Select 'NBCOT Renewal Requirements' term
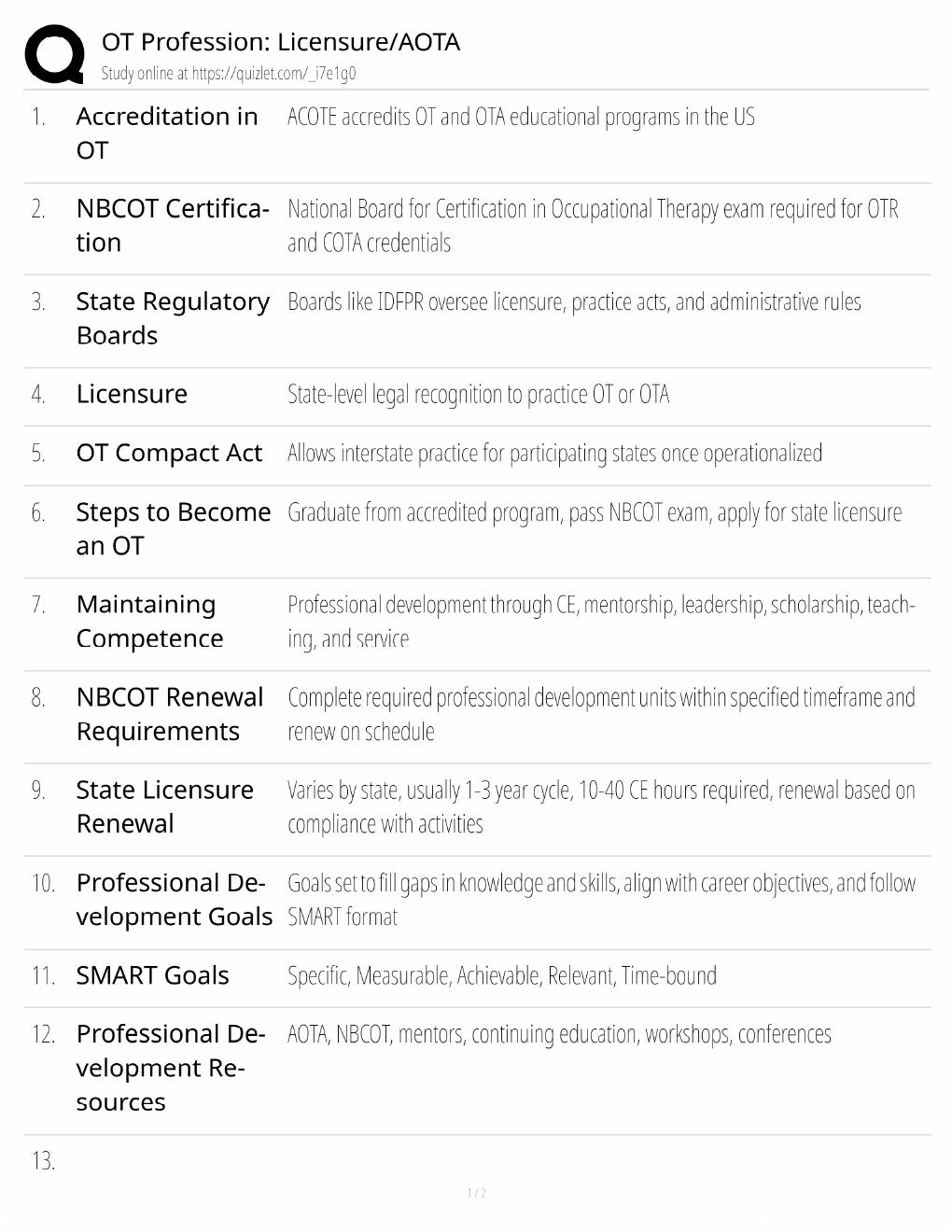This screenshot has width=952, height=1232. click(170, 714)
